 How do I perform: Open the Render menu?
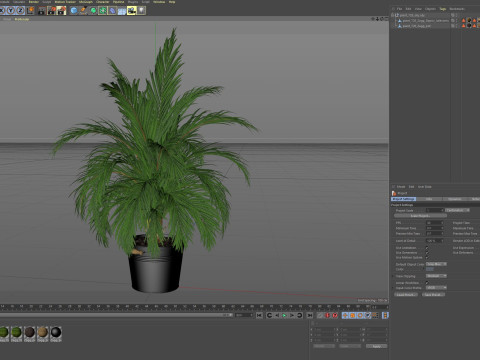[34, 2]
